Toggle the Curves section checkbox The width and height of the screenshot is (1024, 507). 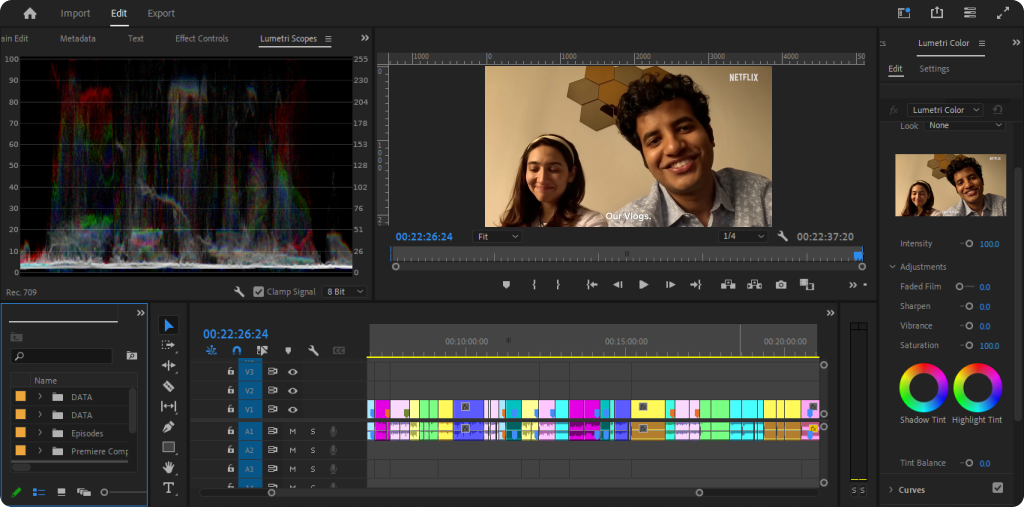pyautogui.click(x=997, y=487)
